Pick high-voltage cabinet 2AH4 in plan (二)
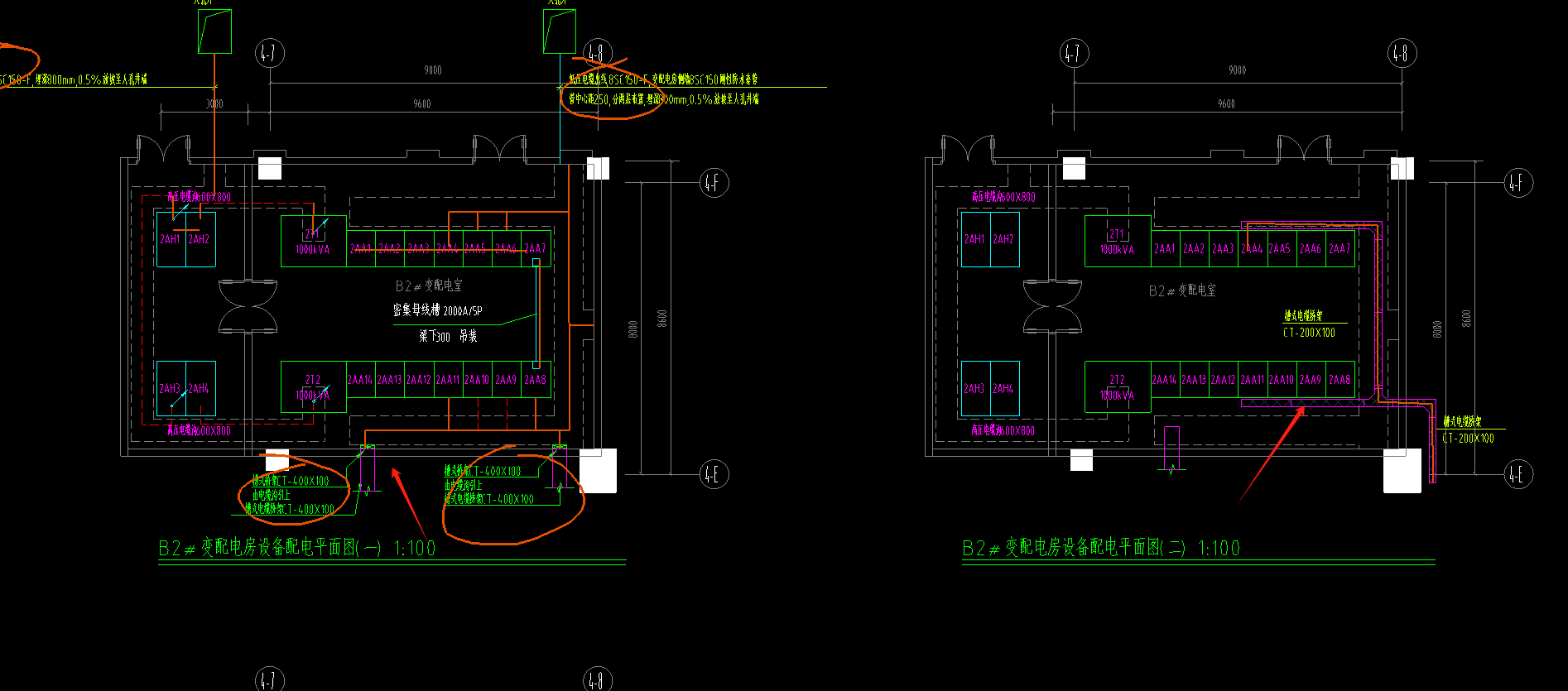Screen dimensions: 1568x691 [1003, 388]
